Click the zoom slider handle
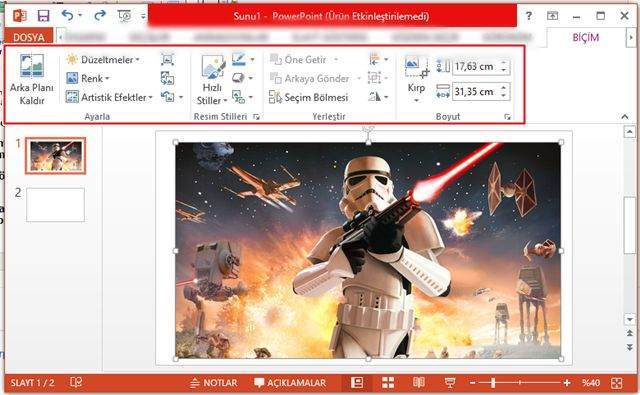The image size is (640, 395). tap(493, 383)
